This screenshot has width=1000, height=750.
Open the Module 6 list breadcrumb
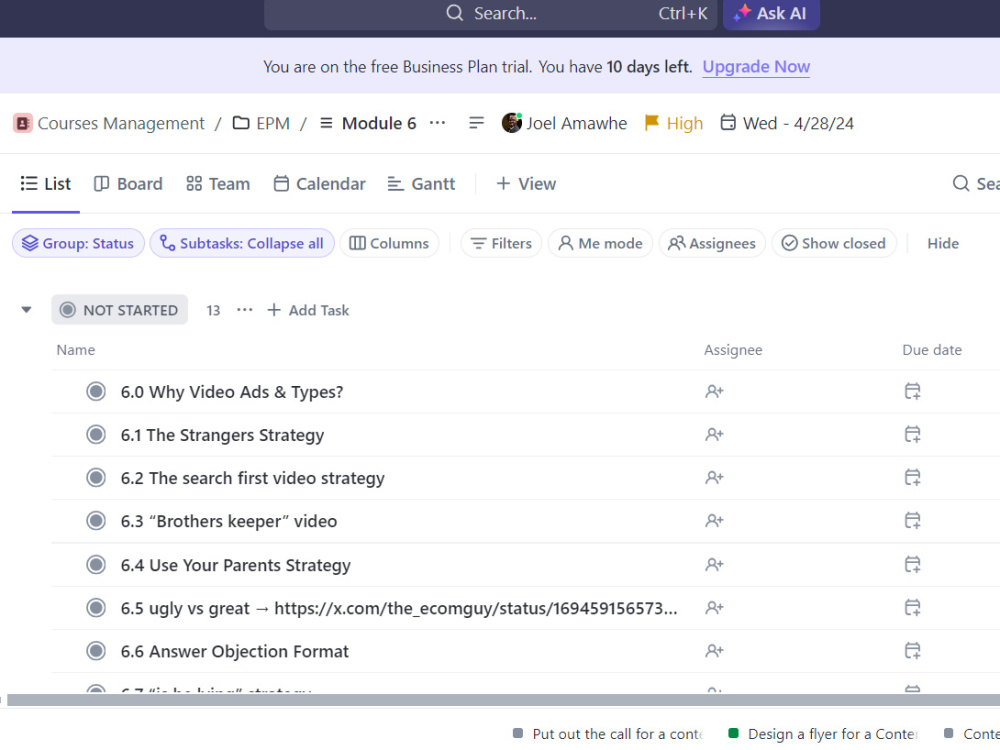pos(368,123)
